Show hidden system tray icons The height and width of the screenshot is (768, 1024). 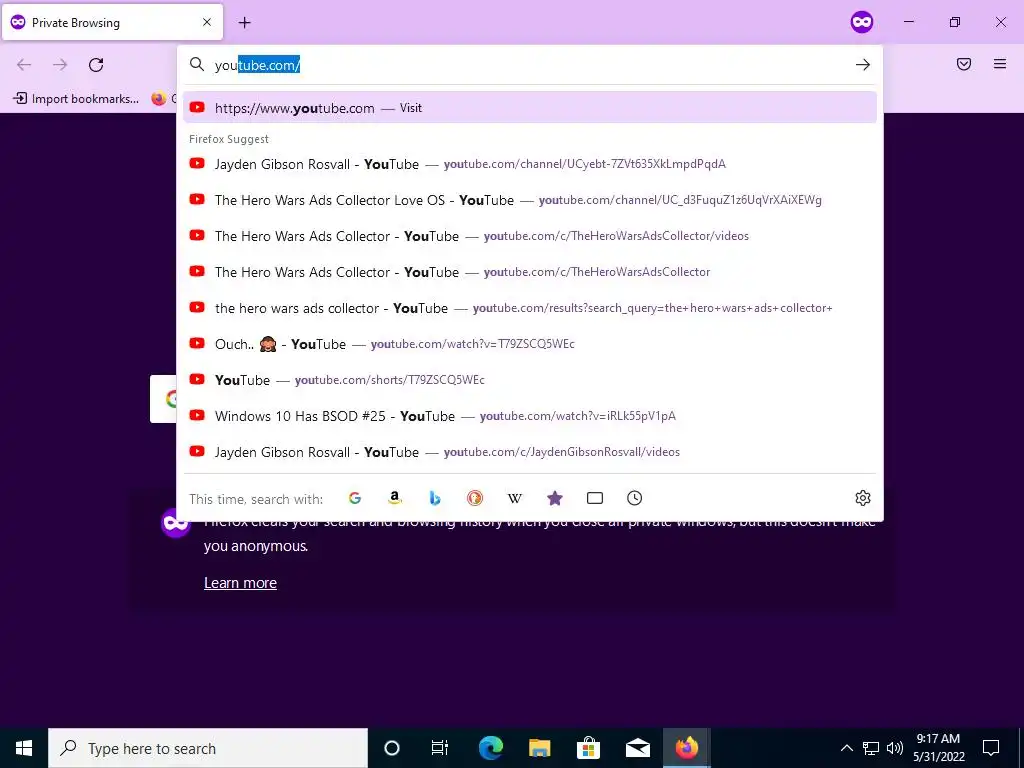(x=846, y=748)
